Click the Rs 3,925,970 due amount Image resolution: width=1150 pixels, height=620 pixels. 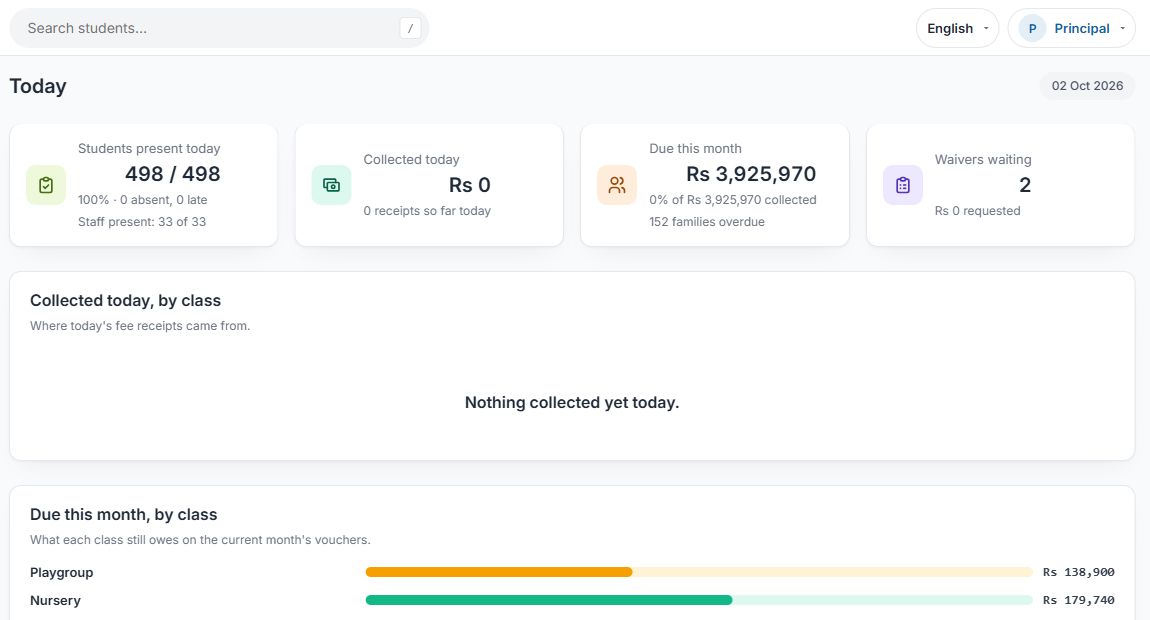pyautogui.click(x=751, y=174)
